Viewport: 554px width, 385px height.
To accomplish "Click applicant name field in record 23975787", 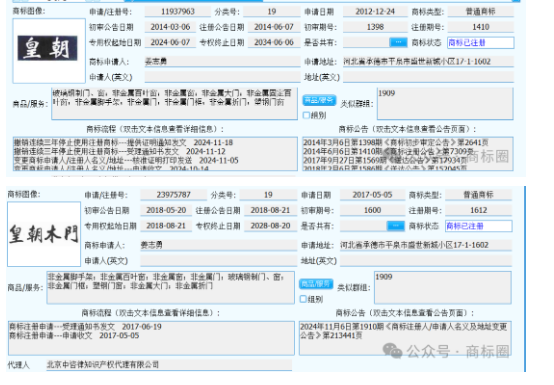I will coord(219,245).
